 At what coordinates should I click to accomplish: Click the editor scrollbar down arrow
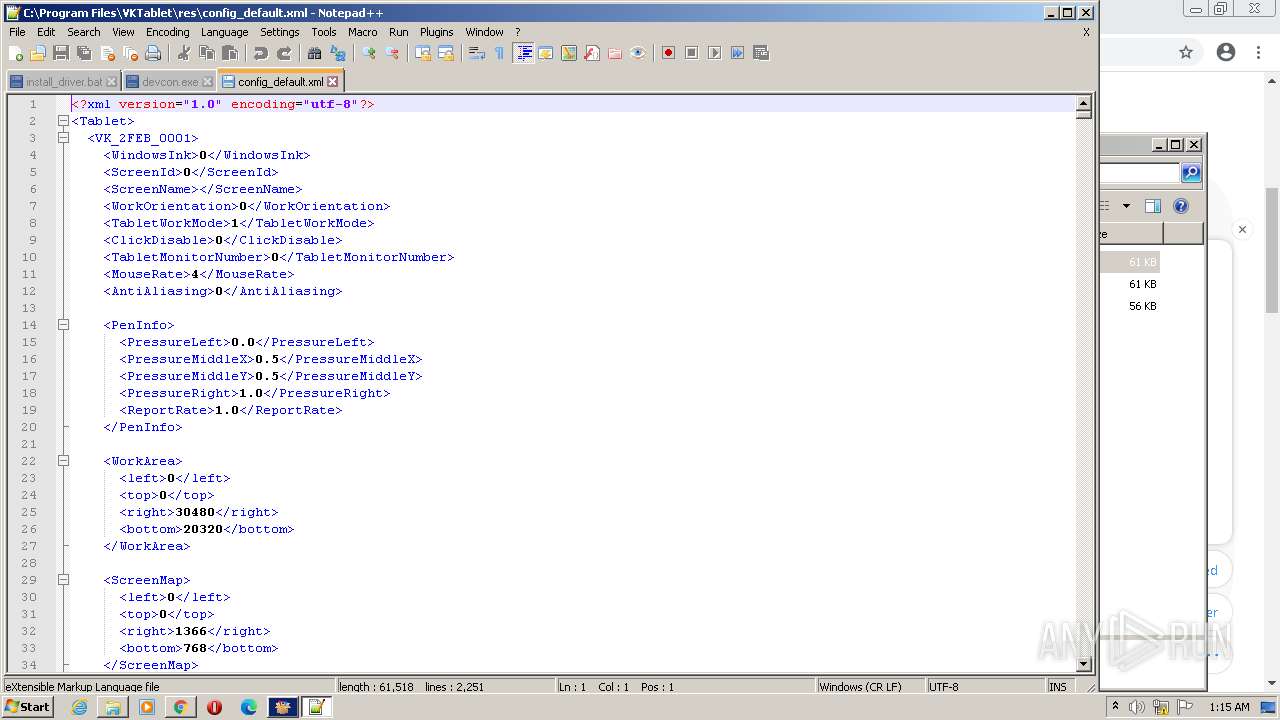[1083, 664]
